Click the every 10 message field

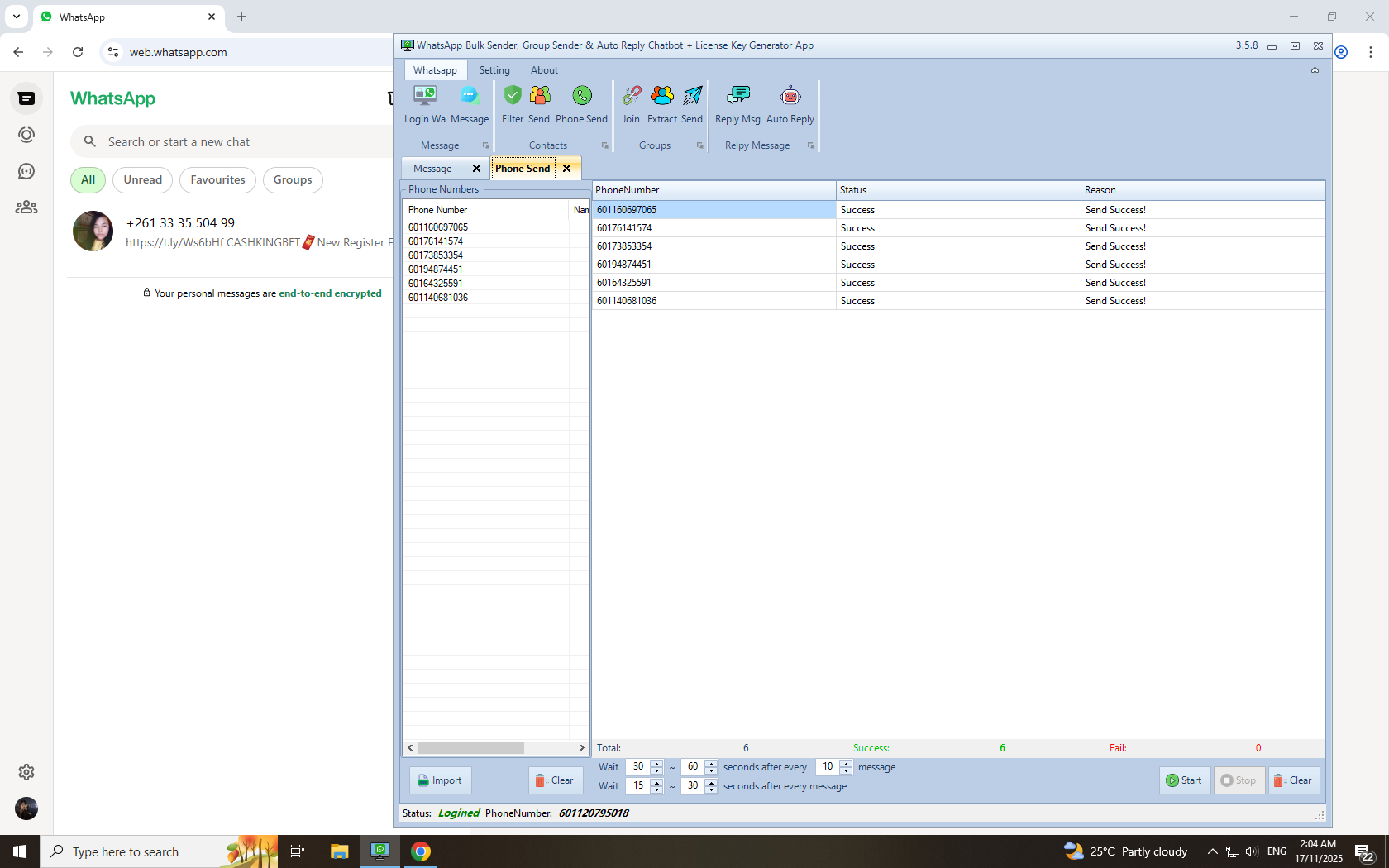828,767
